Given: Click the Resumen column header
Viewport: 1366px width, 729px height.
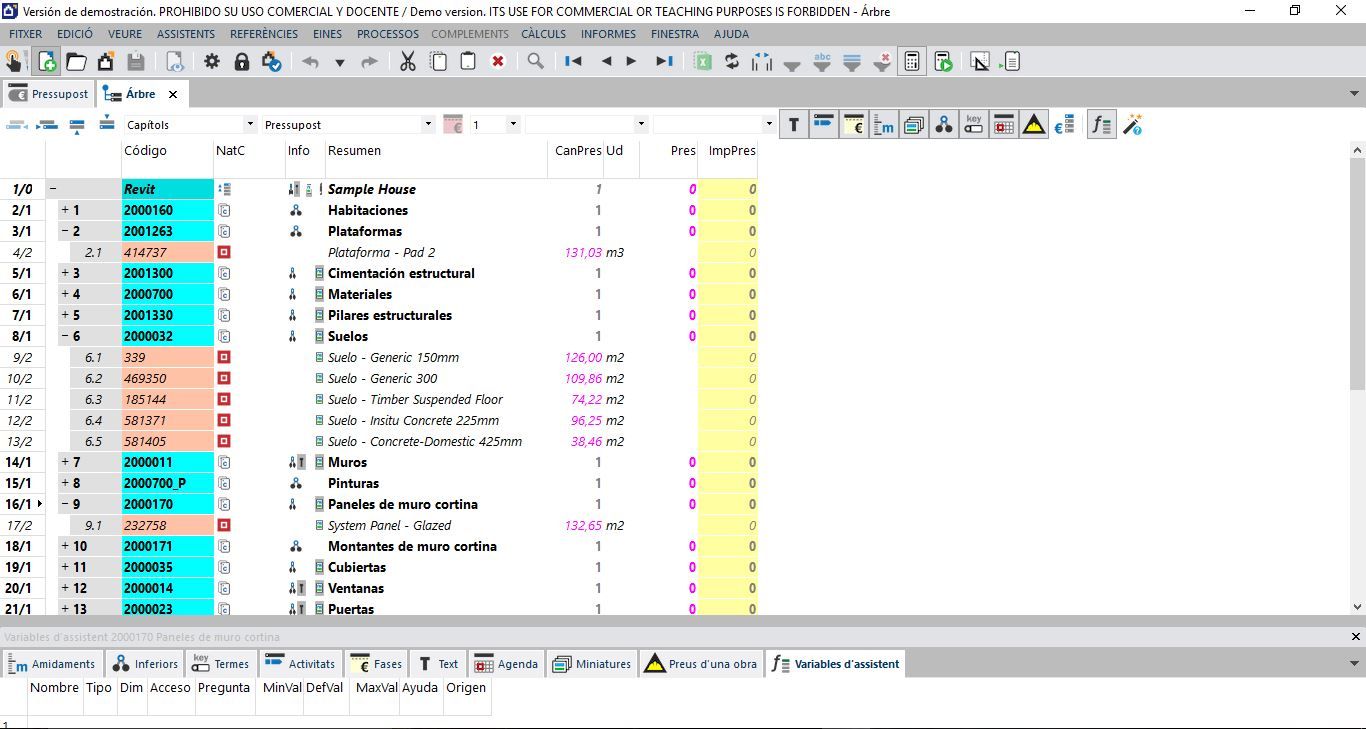Looking at the screenshot, I should coord(354,151).
